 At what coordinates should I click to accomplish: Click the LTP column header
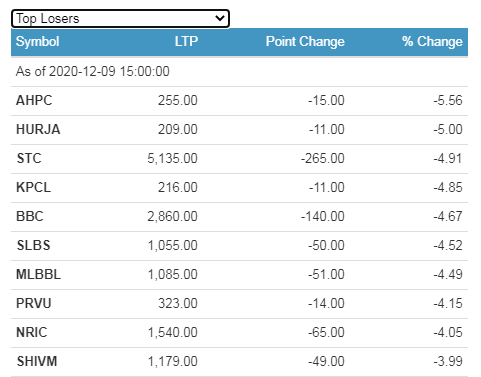click(186, 42)
